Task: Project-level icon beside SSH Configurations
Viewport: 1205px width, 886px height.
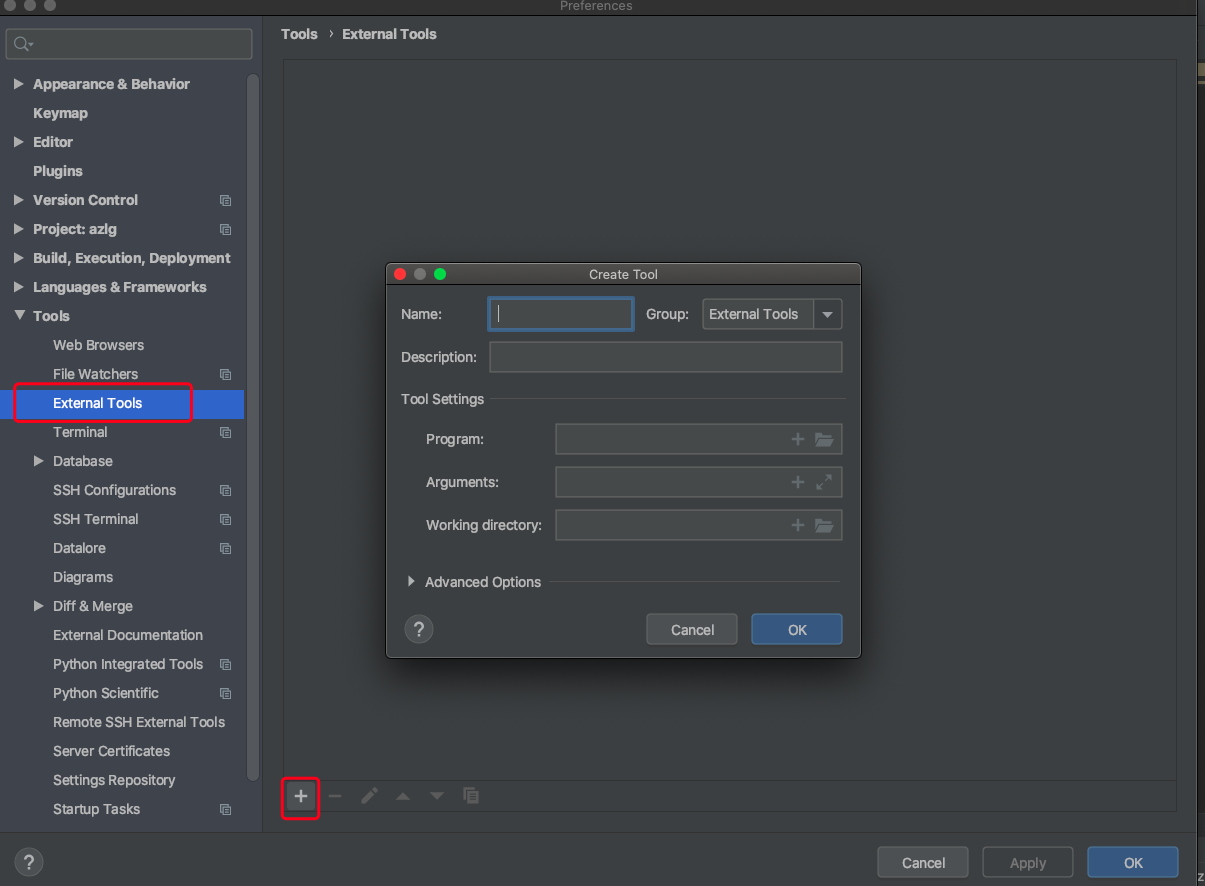Action: click(x=225, y=490)
